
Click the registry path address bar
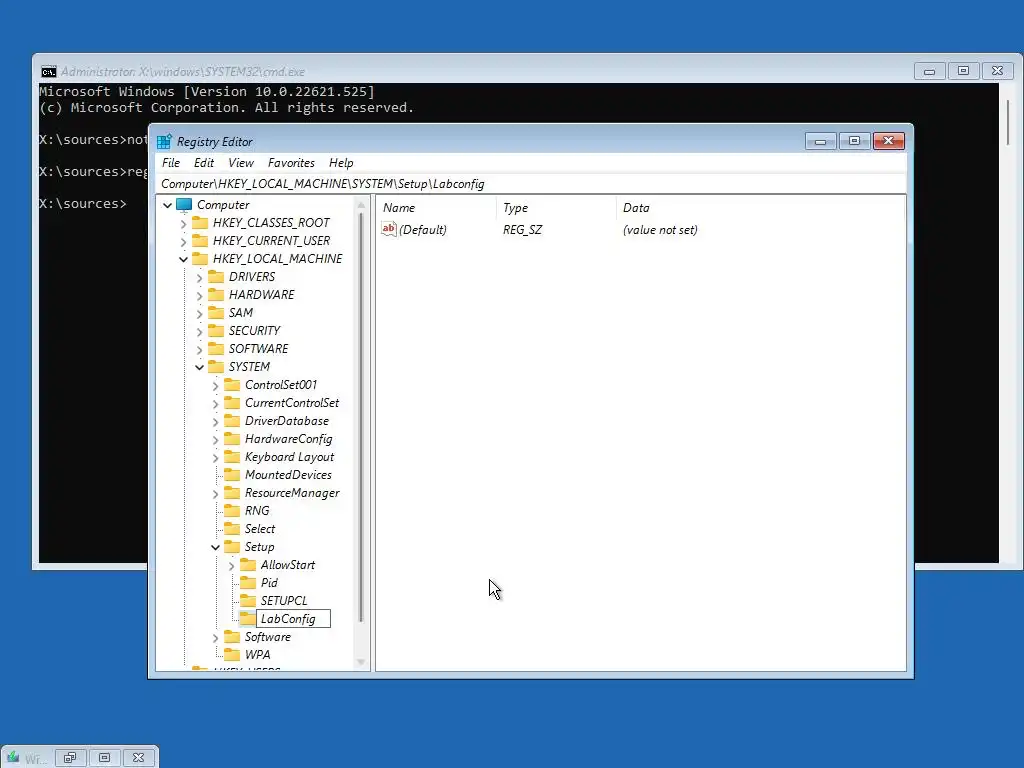[x=531, y=184]
